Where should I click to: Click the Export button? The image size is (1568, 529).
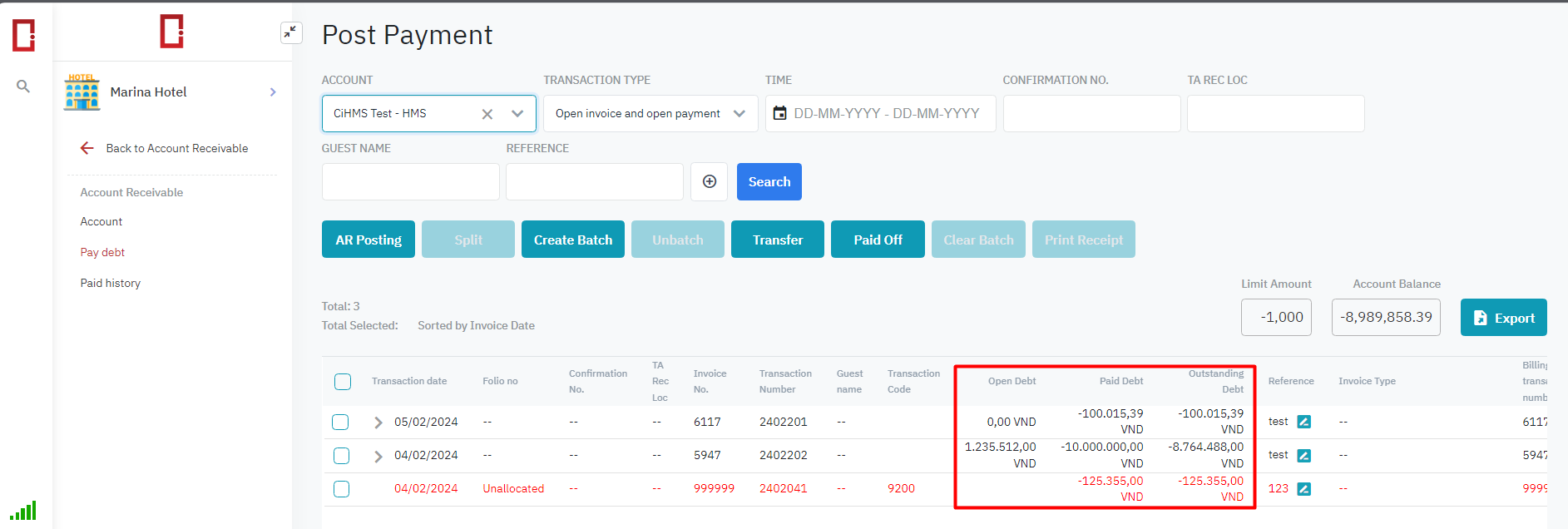point(1503,318)
